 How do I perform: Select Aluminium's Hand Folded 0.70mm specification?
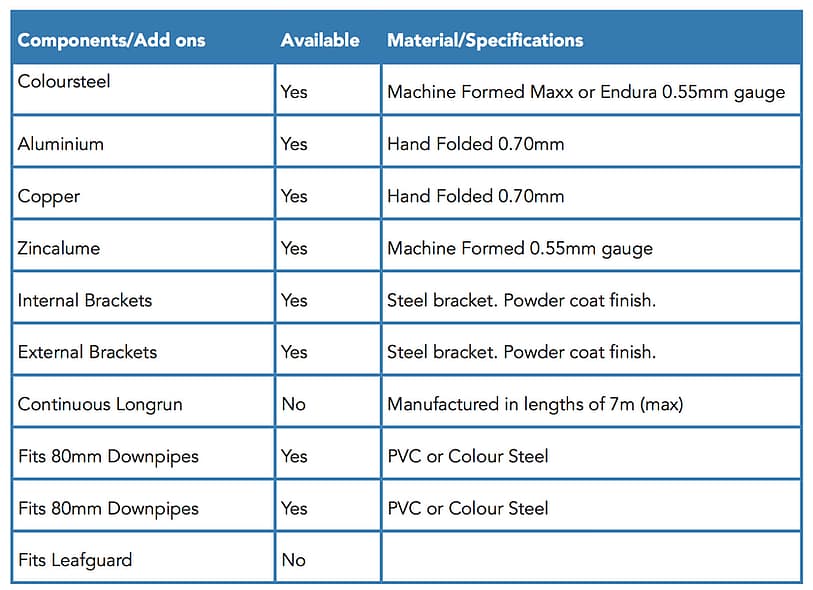click(x=475, y=144)
